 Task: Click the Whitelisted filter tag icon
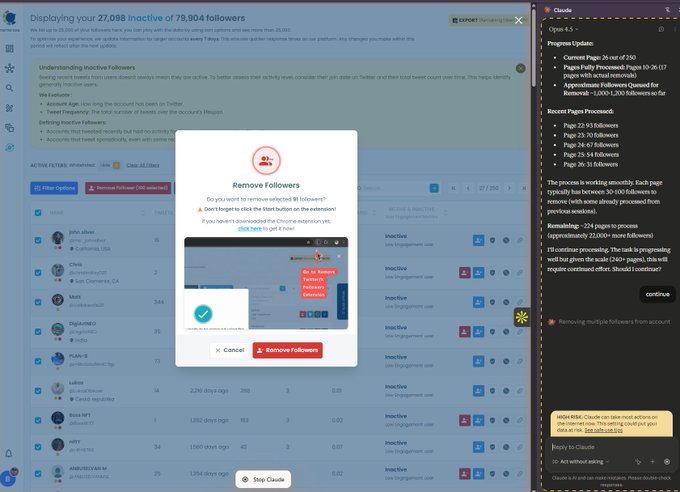pos(116,165)
